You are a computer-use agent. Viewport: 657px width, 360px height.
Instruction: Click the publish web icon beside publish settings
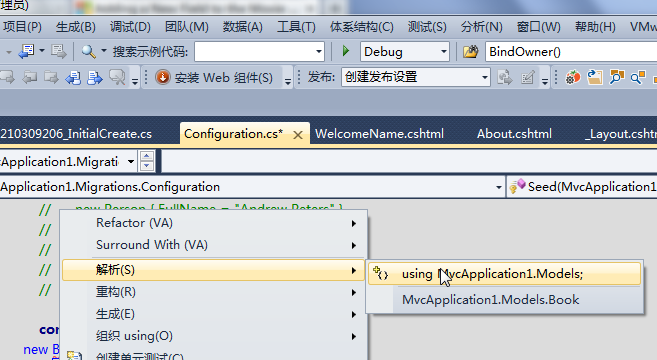point(505,78)
